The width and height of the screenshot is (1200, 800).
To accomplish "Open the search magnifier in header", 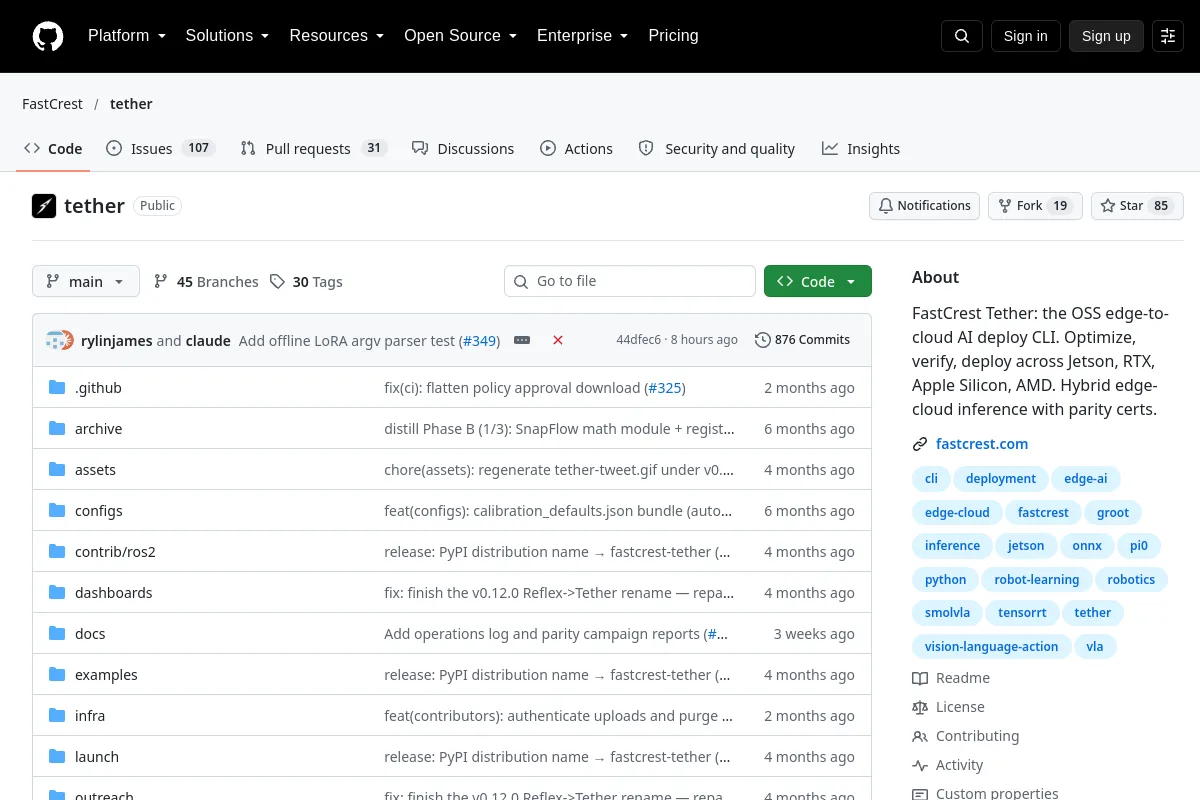I will tap(962, 36).
